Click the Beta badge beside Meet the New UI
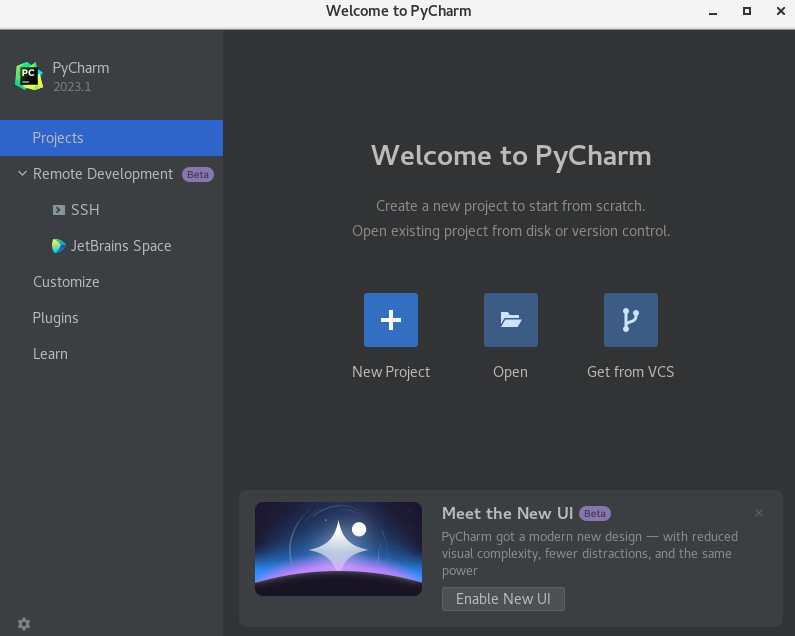This screenshot has height=636, width=795. pyautogui.click(x=595, y=513)
